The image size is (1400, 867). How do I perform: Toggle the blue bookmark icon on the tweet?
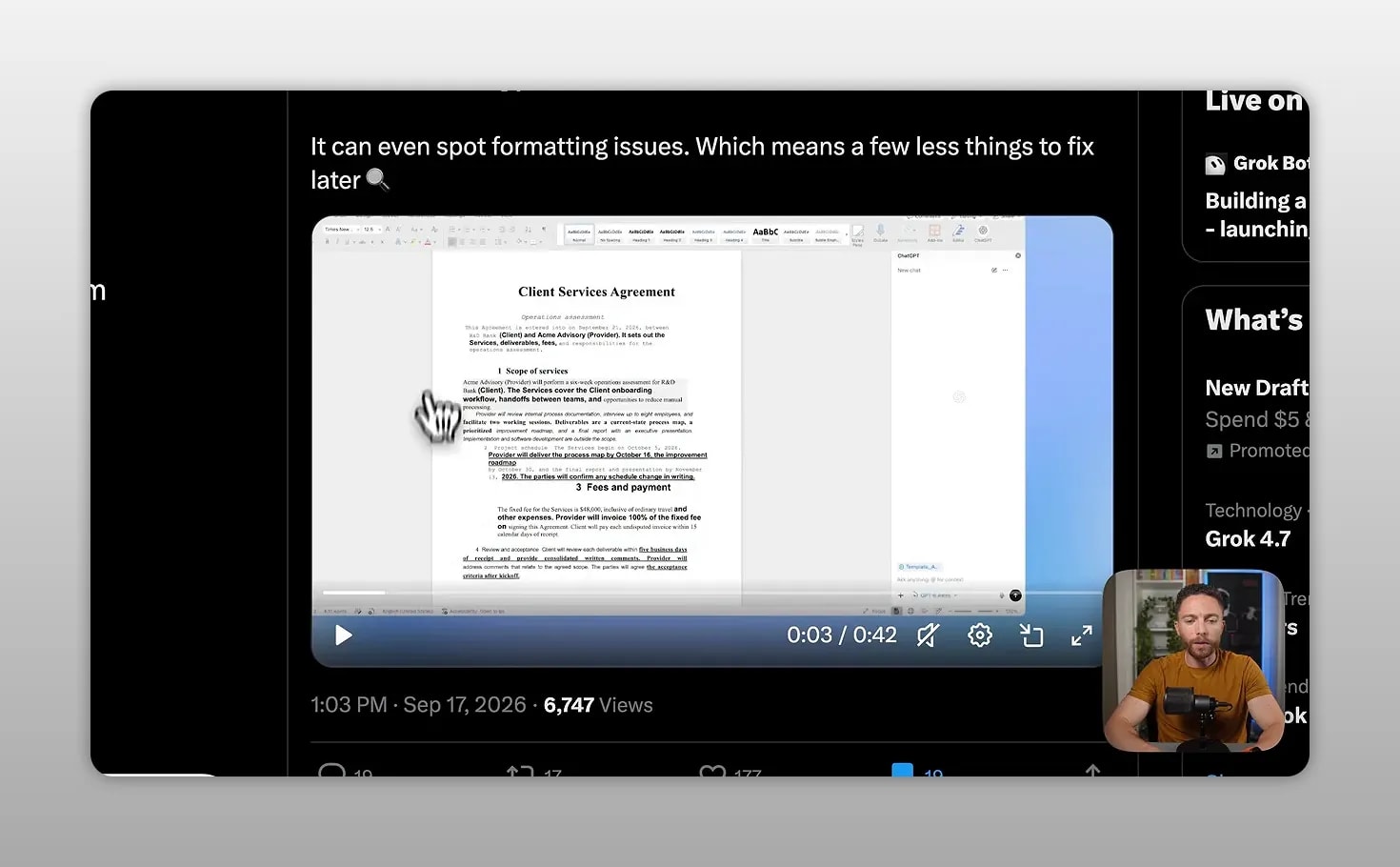902,769
